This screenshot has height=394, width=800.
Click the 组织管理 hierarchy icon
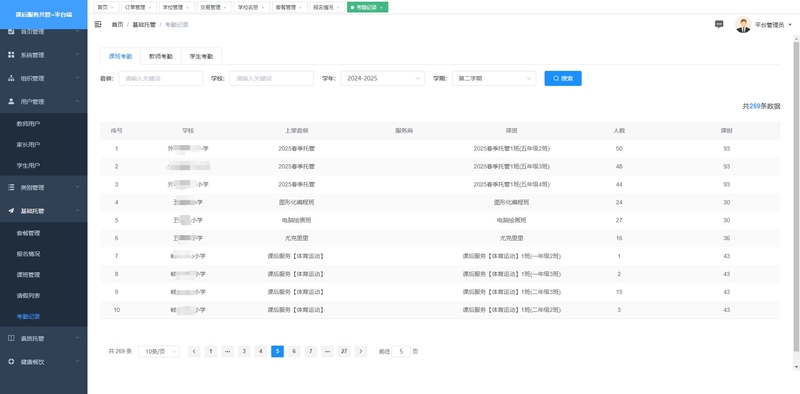click(x=11, y=78)
